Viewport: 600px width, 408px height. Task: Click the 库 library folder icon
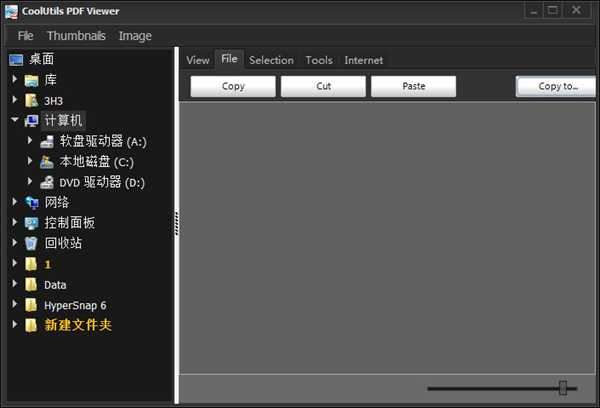(x=31, y=80)
